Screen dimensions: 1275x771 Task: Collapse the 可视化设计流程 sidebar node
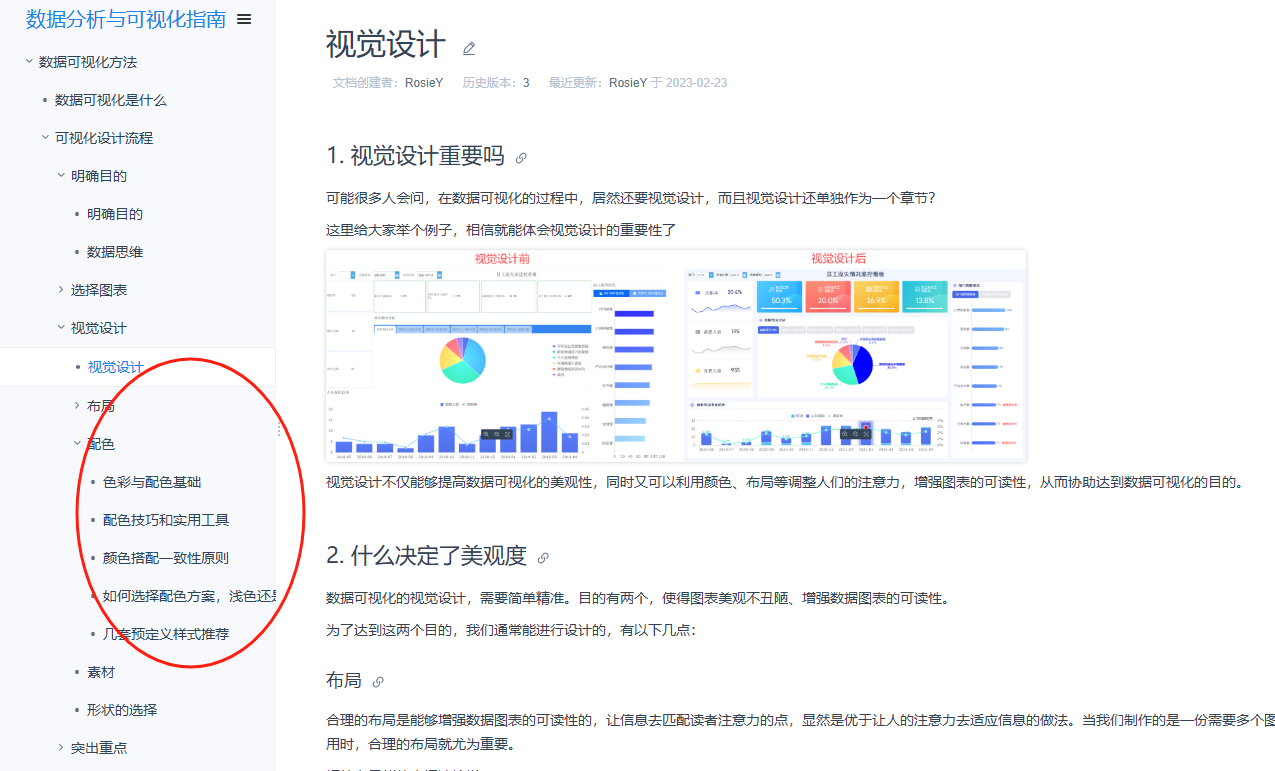tap(44, 138)
